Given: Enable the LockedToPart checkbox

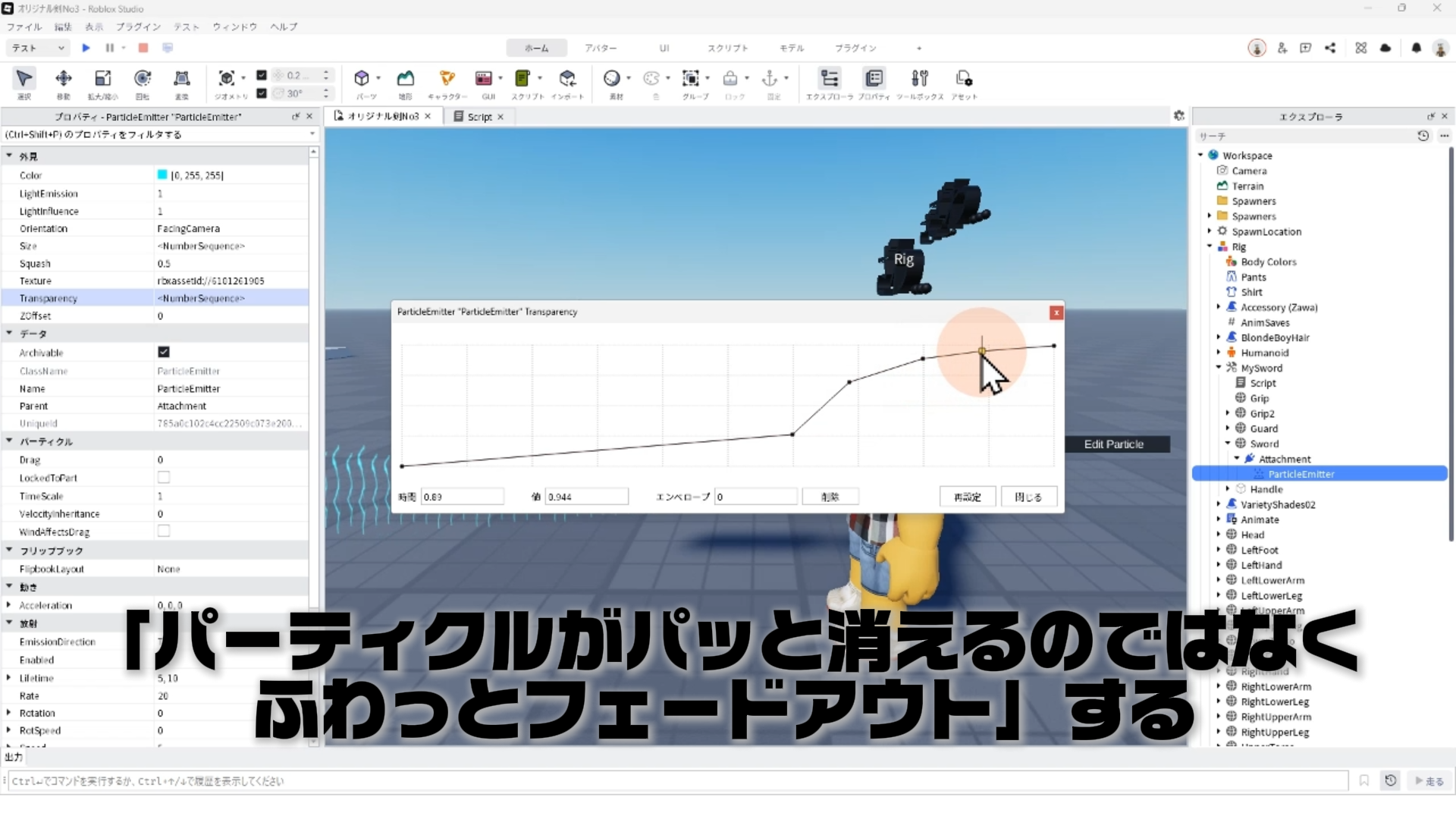Looking at the screenshot, I should click(163, 478).
